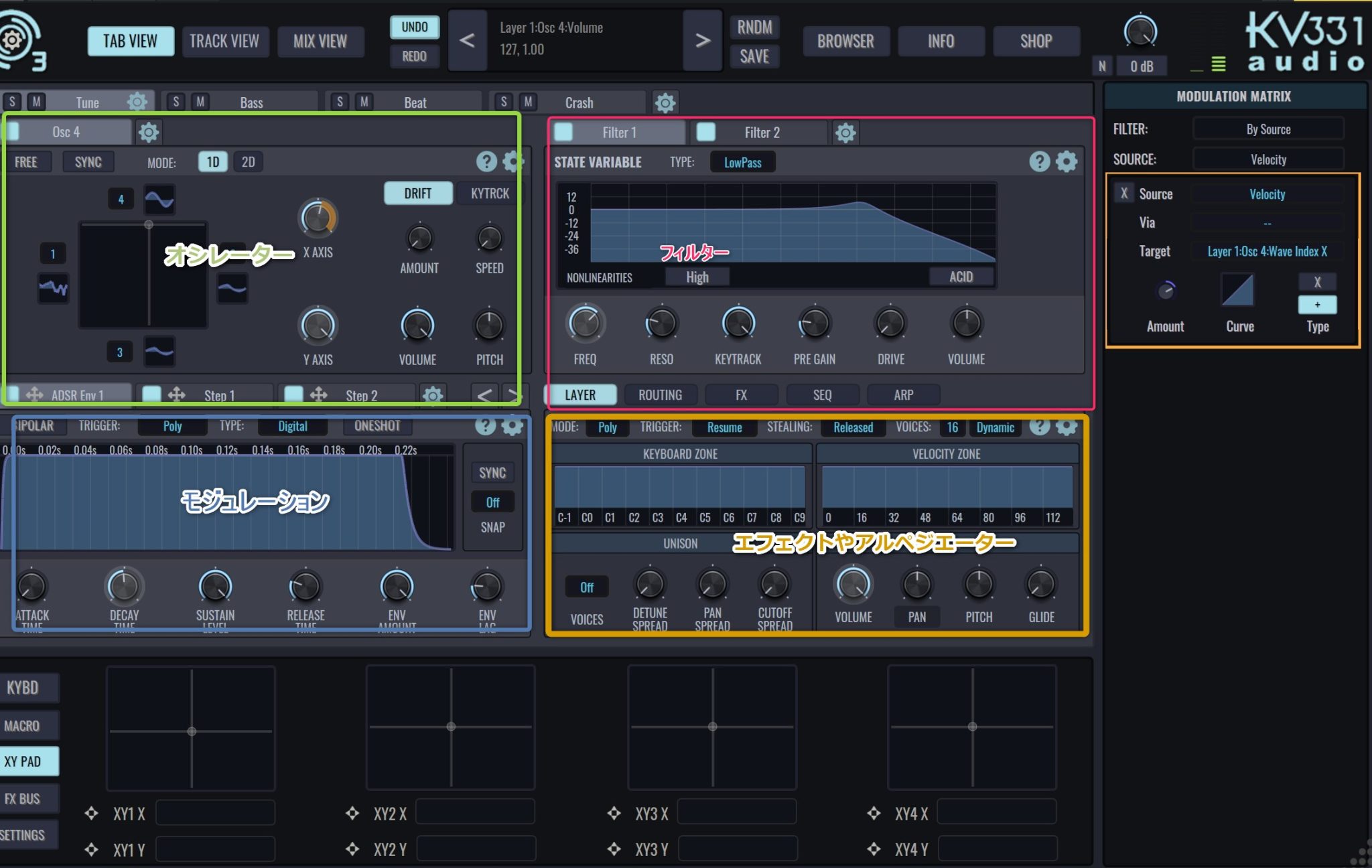Image resolution: width=1372 pixels, height=868 pixels.
Task: Open the BROWSER
Action: coord(845,42)
